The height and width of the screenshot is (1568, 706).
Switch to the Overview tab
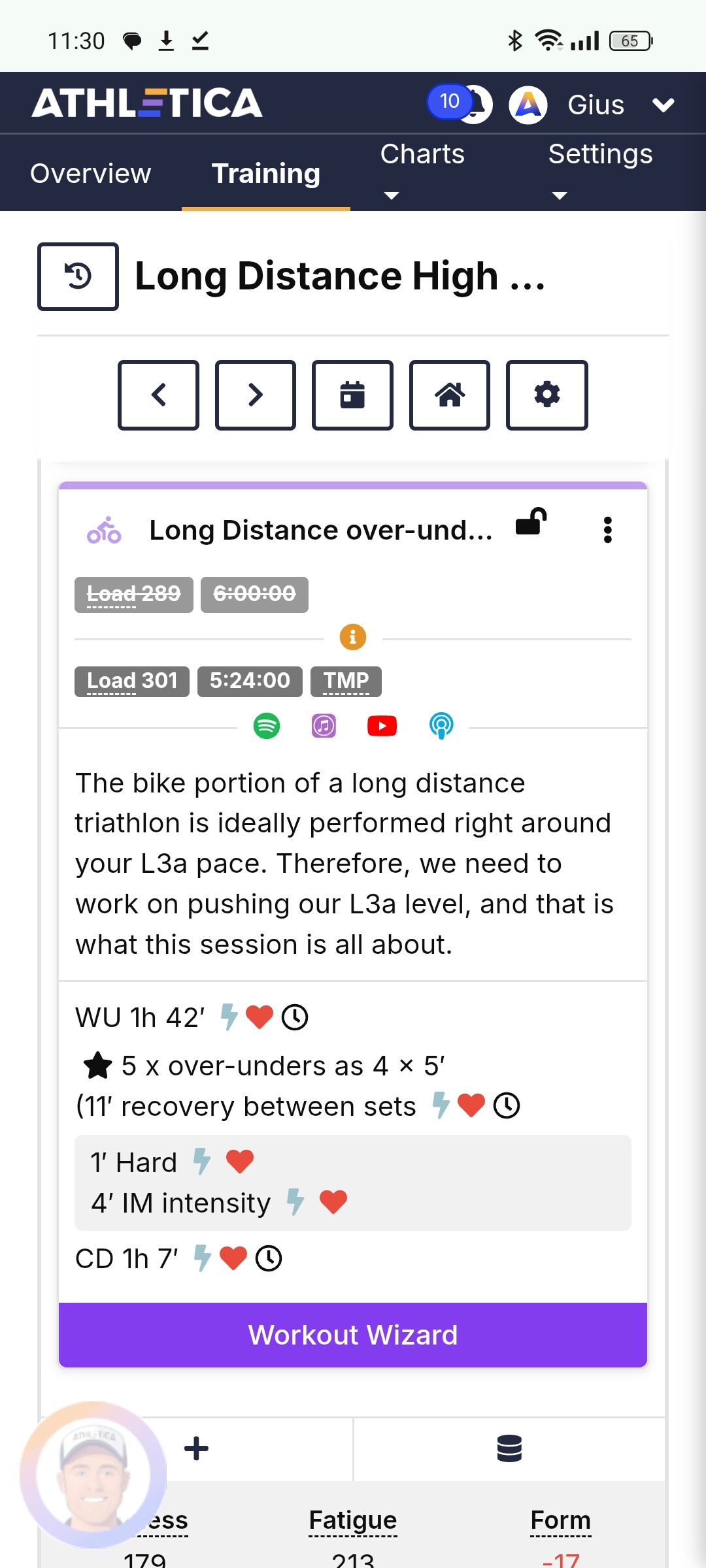[x=91, y=174]
